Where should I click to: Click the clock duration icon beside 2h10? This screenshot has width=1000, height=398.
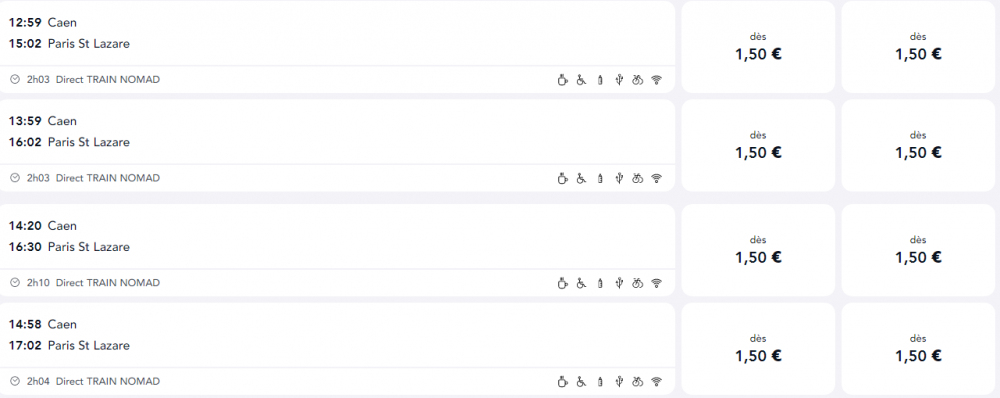[x=15, y=283]
